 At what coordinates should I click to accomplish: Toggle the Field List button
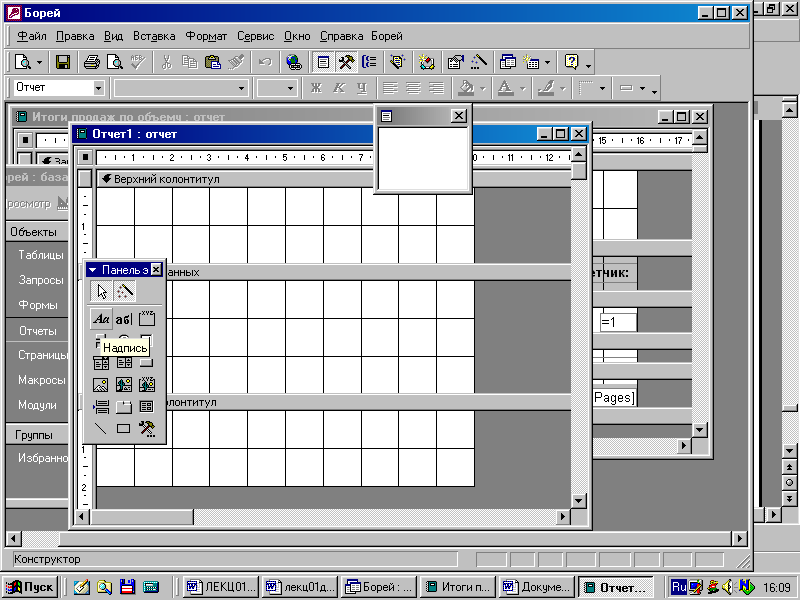tap(323, 62)
